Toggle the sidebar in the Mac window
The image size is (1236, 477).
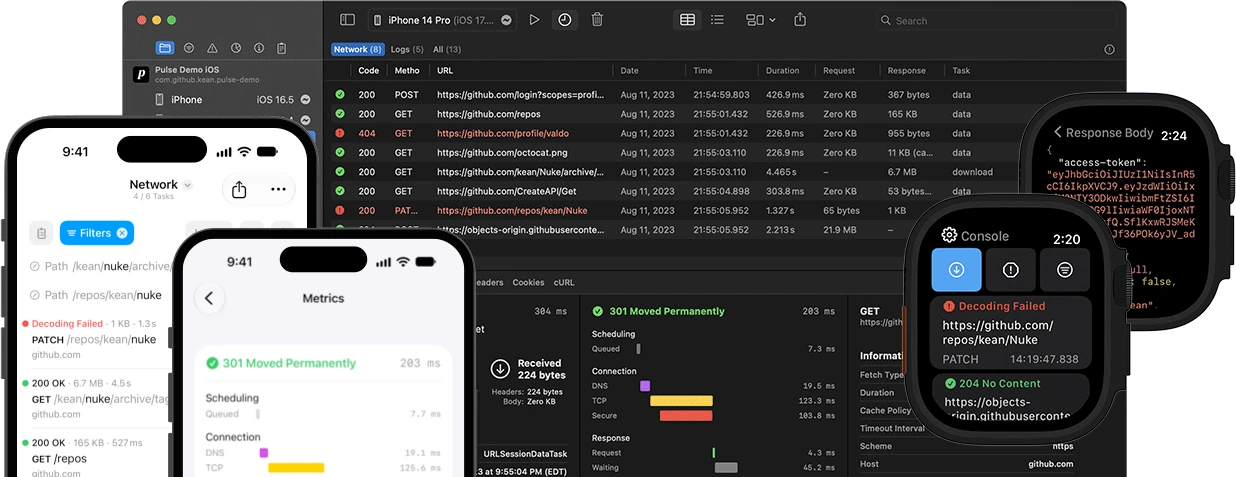[x=347, y=20]
